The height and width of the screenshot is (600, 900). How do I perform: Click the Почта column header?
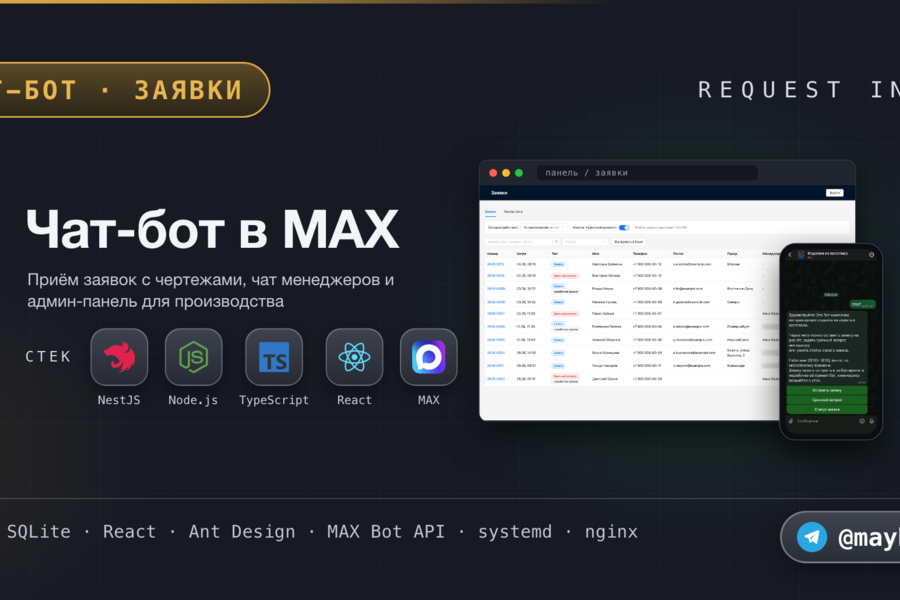click(x=678, y=253)
